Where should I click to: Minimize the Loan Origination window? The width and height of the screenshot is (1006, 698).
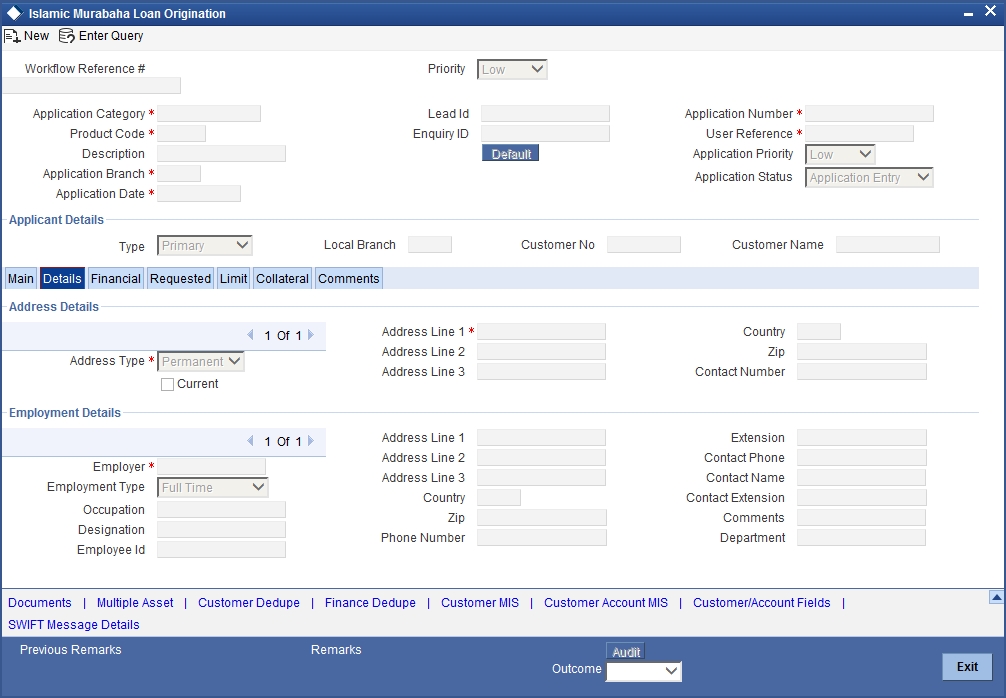(968, 13)
